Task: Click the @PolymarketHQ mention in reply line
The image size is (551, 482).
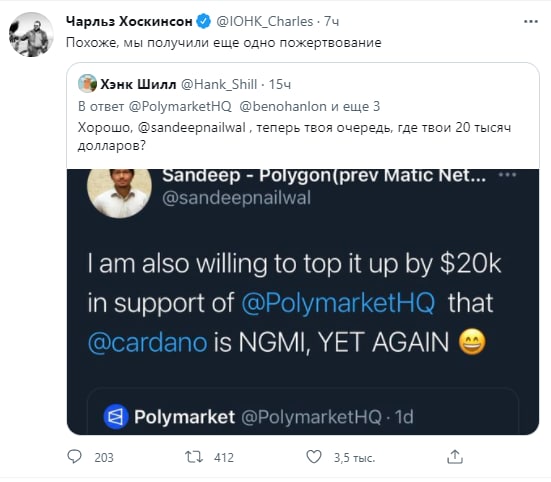Action: tap(180, 106)
